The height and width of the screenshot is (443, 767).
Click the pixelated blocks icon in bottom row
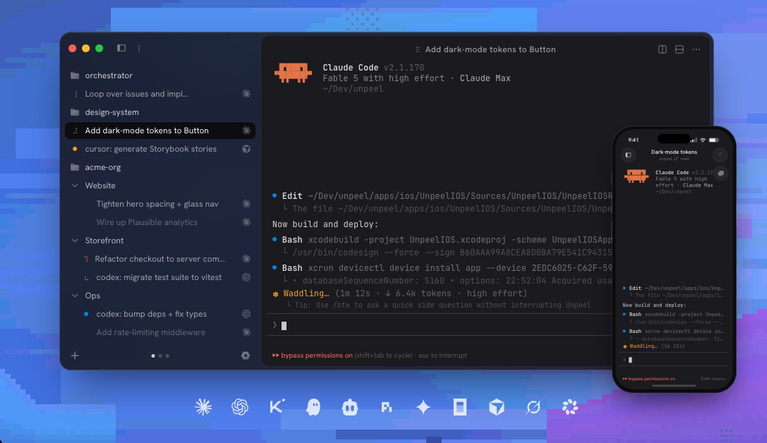tap(386, 407)
